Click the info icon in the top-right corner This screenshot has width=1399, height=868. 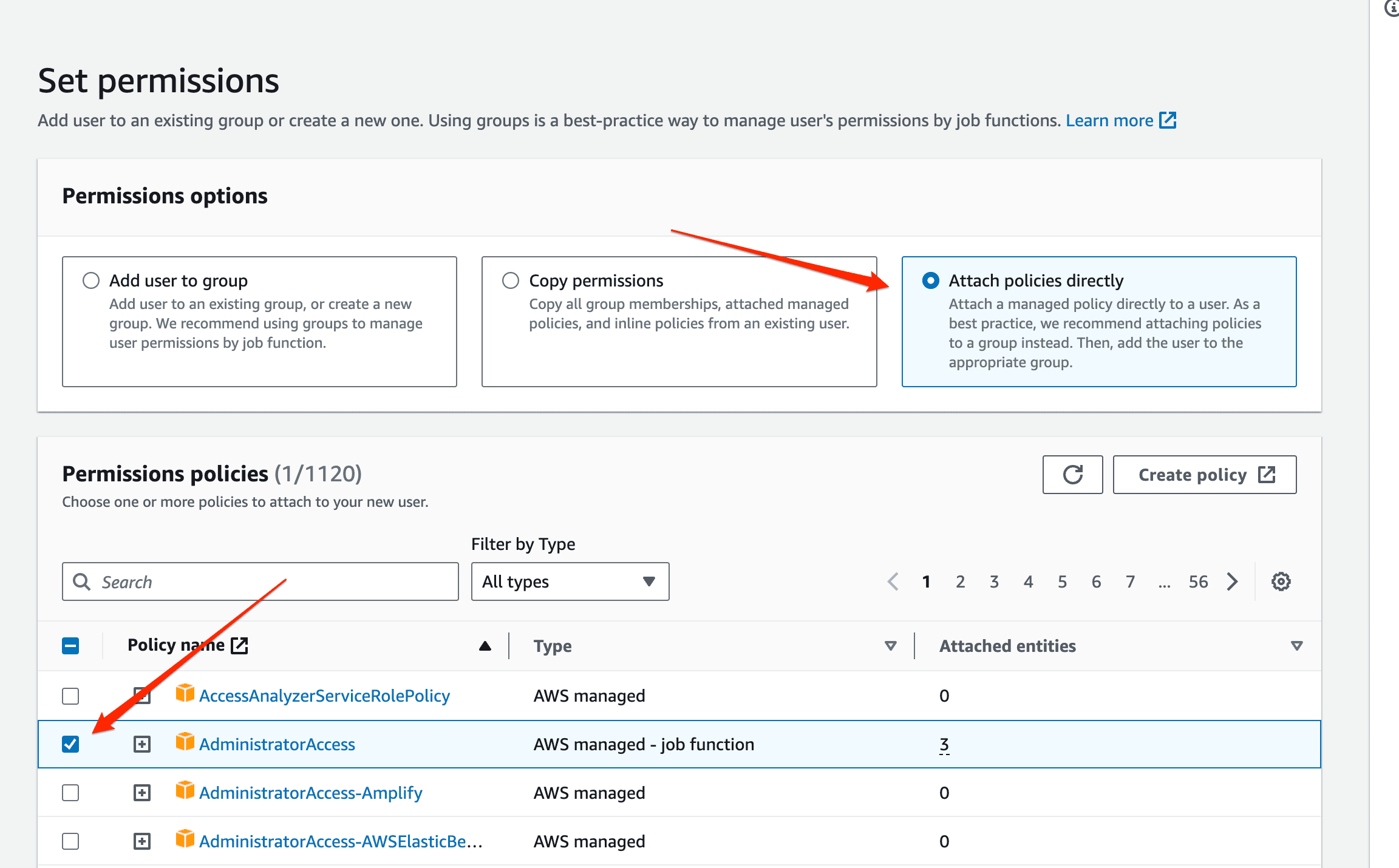pos(1391,8)
